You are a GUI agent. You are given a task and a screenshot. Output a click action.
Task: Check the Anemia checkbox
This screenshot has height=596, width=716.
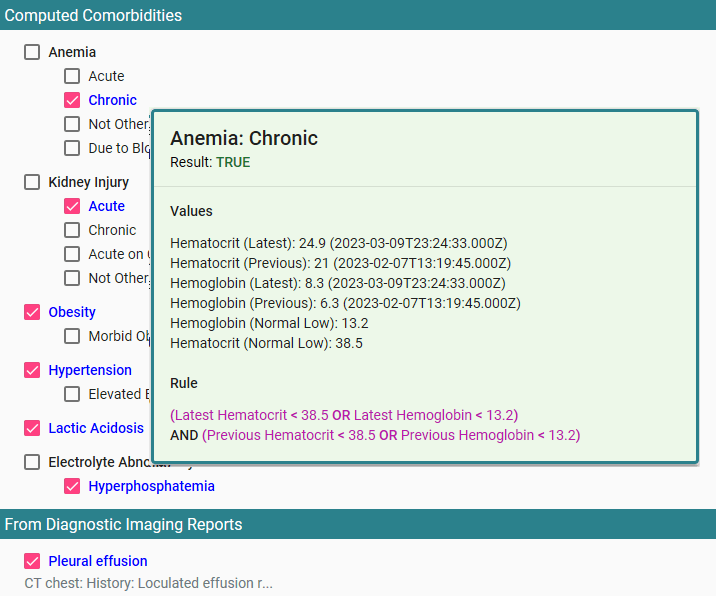33,52
